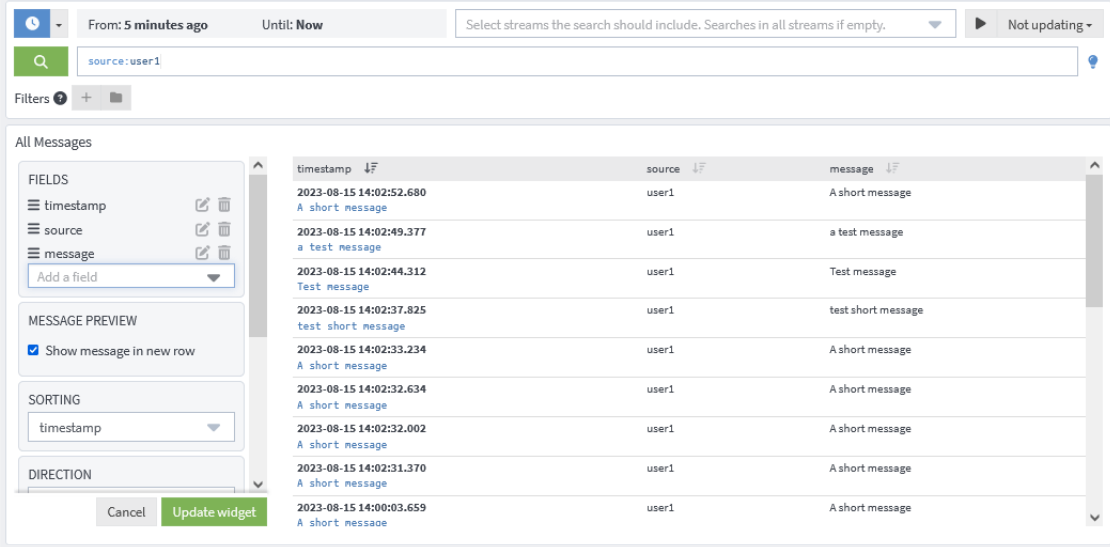Click the clock time range icon

[x=31, y=24]
